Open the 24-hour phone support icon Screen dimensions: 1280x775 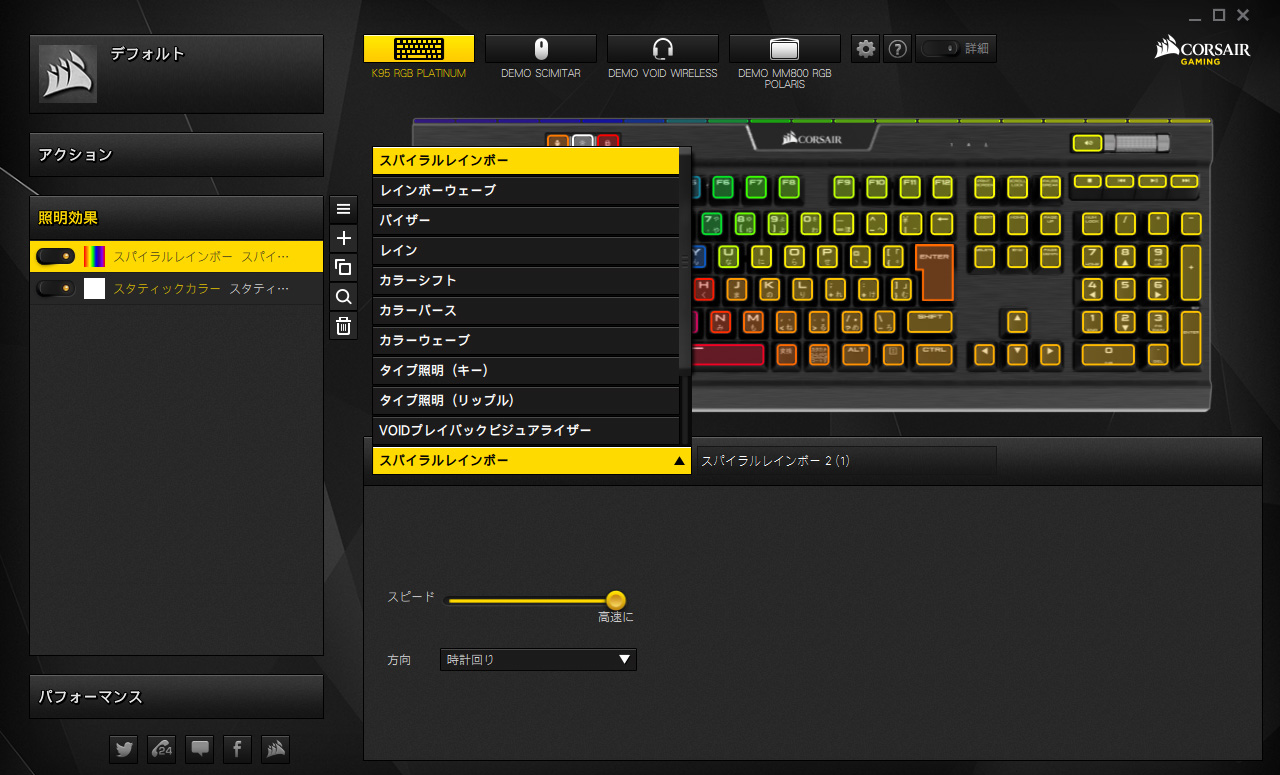[161, 749]
